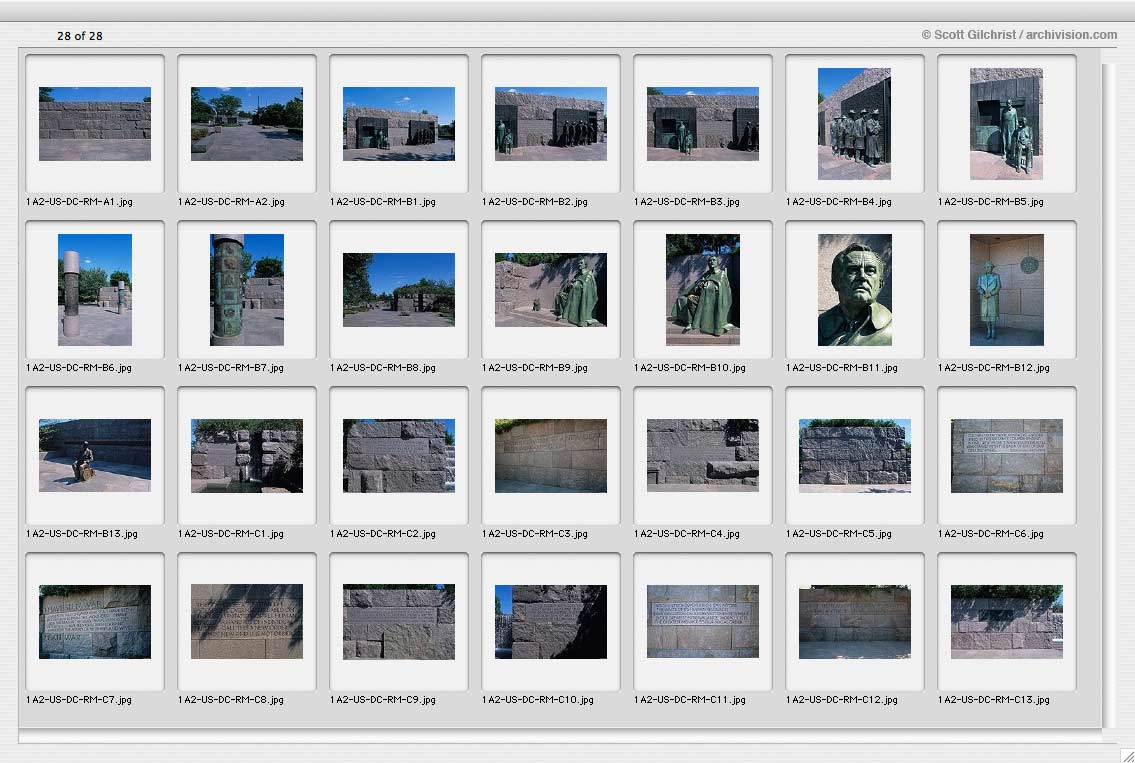Click the filename text "1A2-US-DC-RM-C4.jpg"
The image size is (1135, 763).
click(687, 534)
